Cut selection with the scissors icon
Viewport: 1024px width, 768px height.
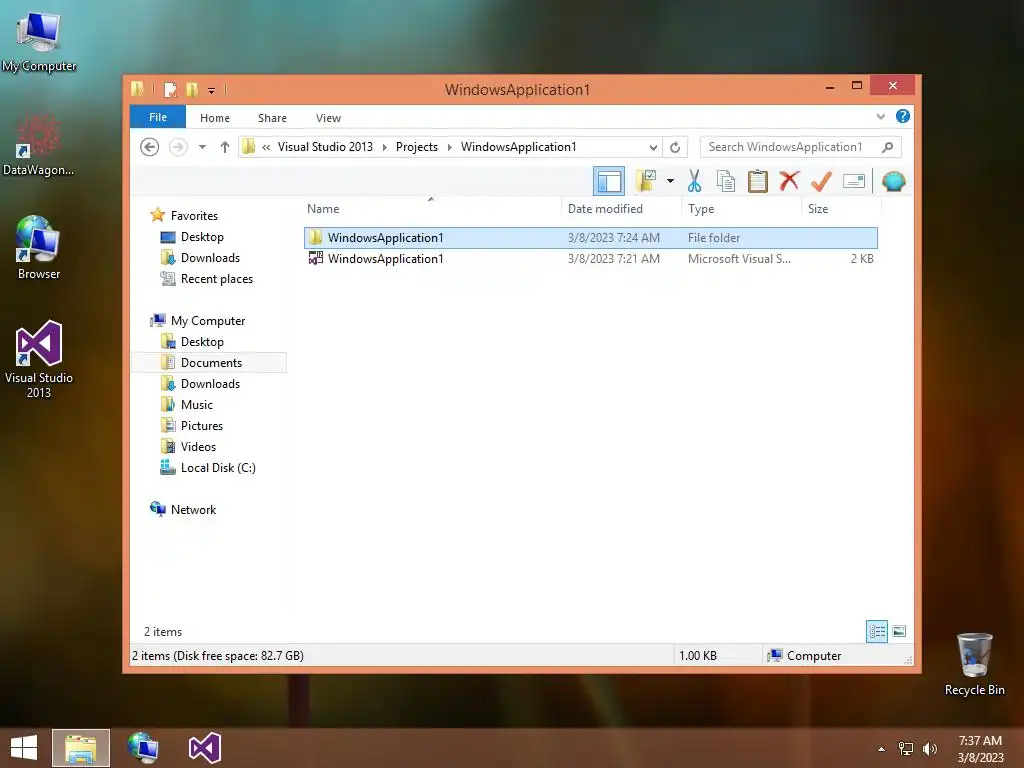coord(694,181)
